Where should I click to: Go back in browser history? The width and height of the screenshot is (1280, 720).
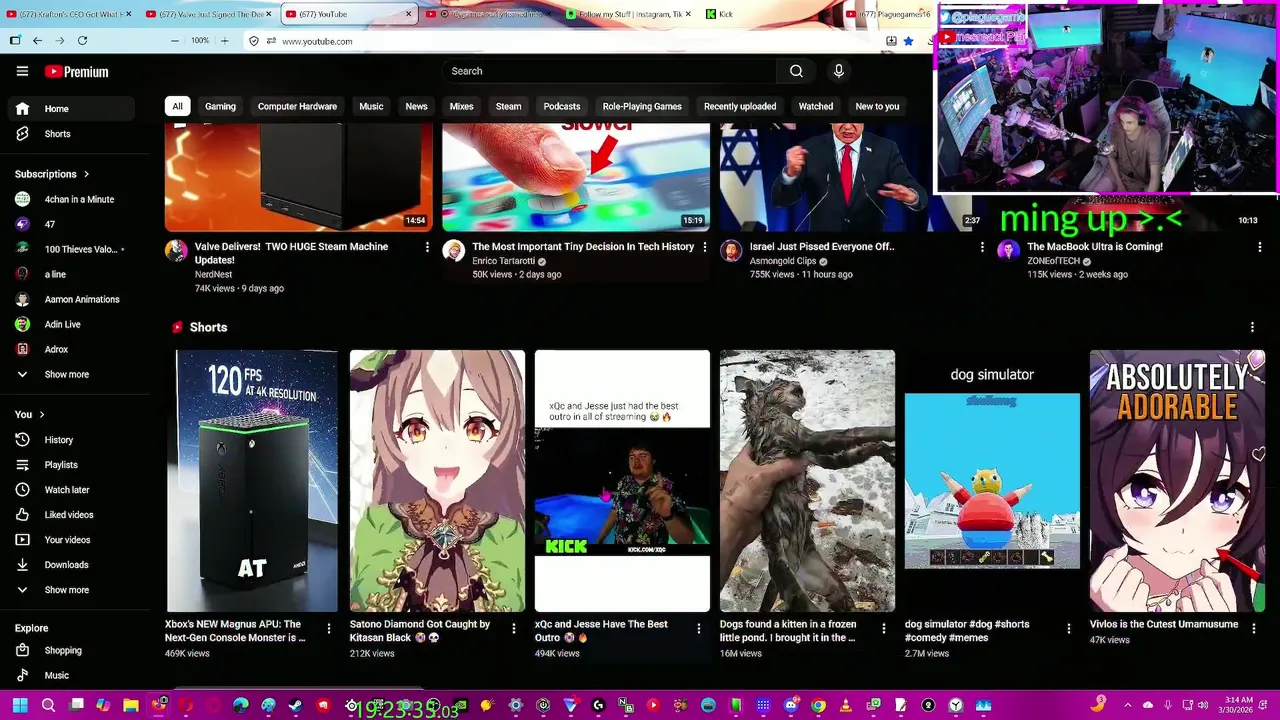coord(37,41)
